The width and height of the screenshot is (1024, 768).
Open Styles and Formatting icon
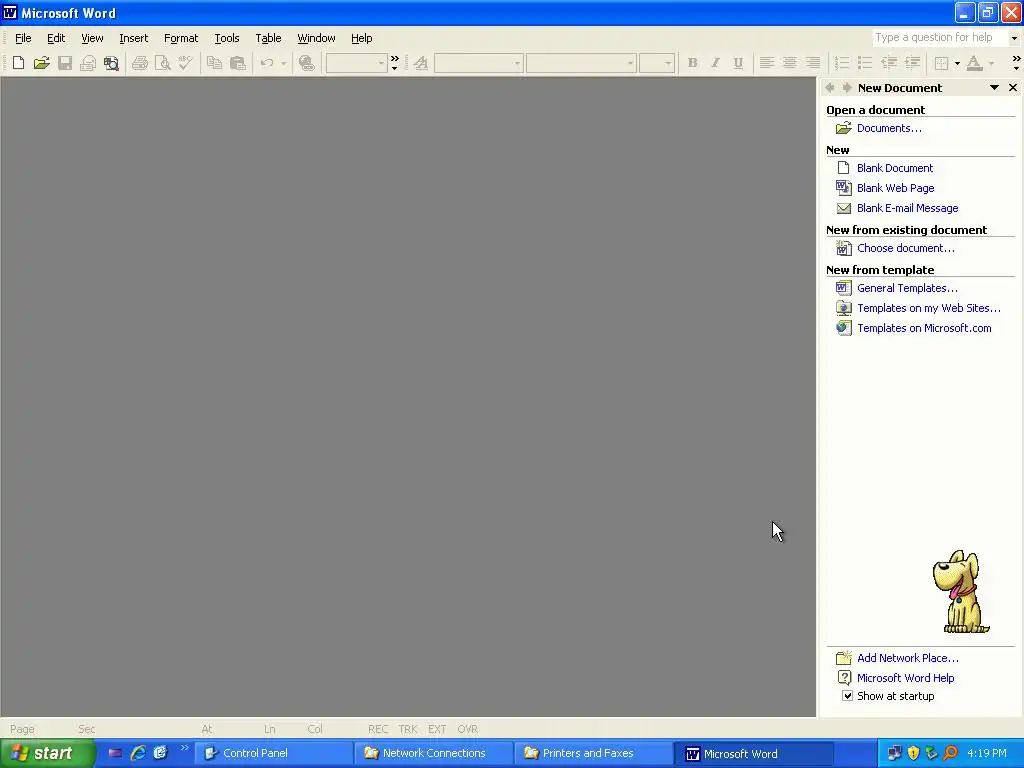pyautogui.click(x=421, y=63)
